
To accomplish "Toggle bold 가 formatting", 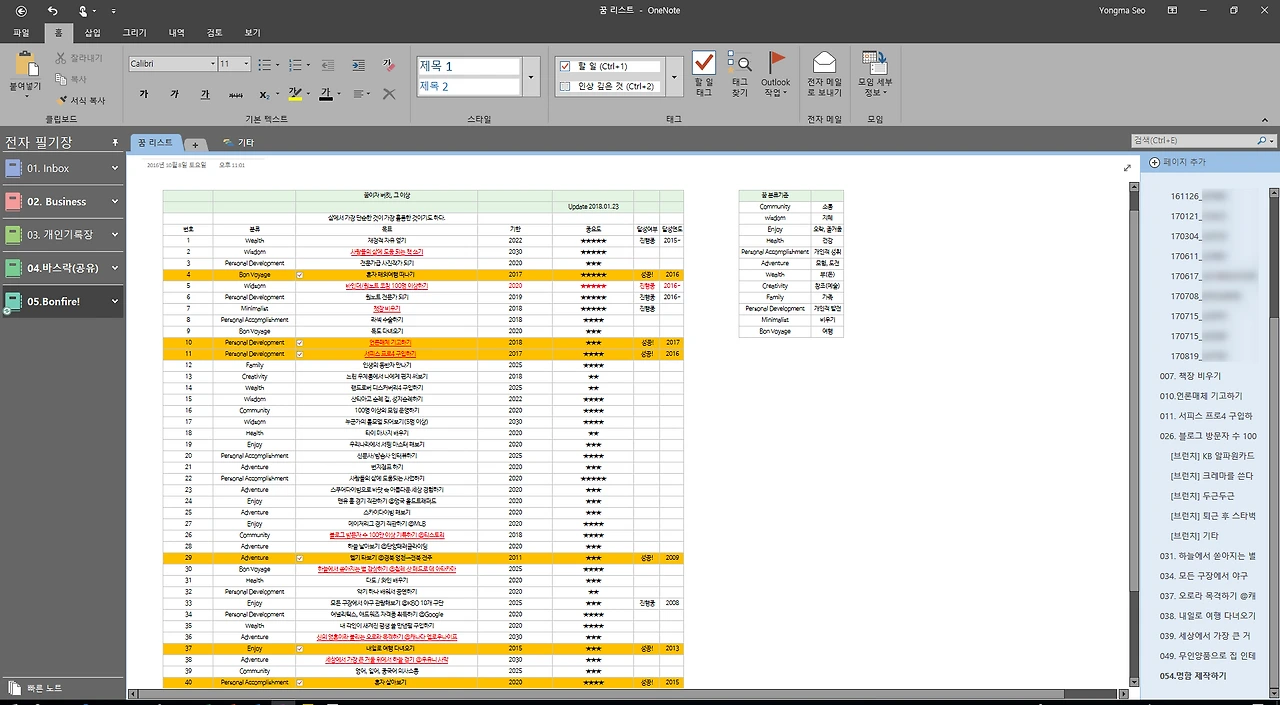I will tap(144, 94).
